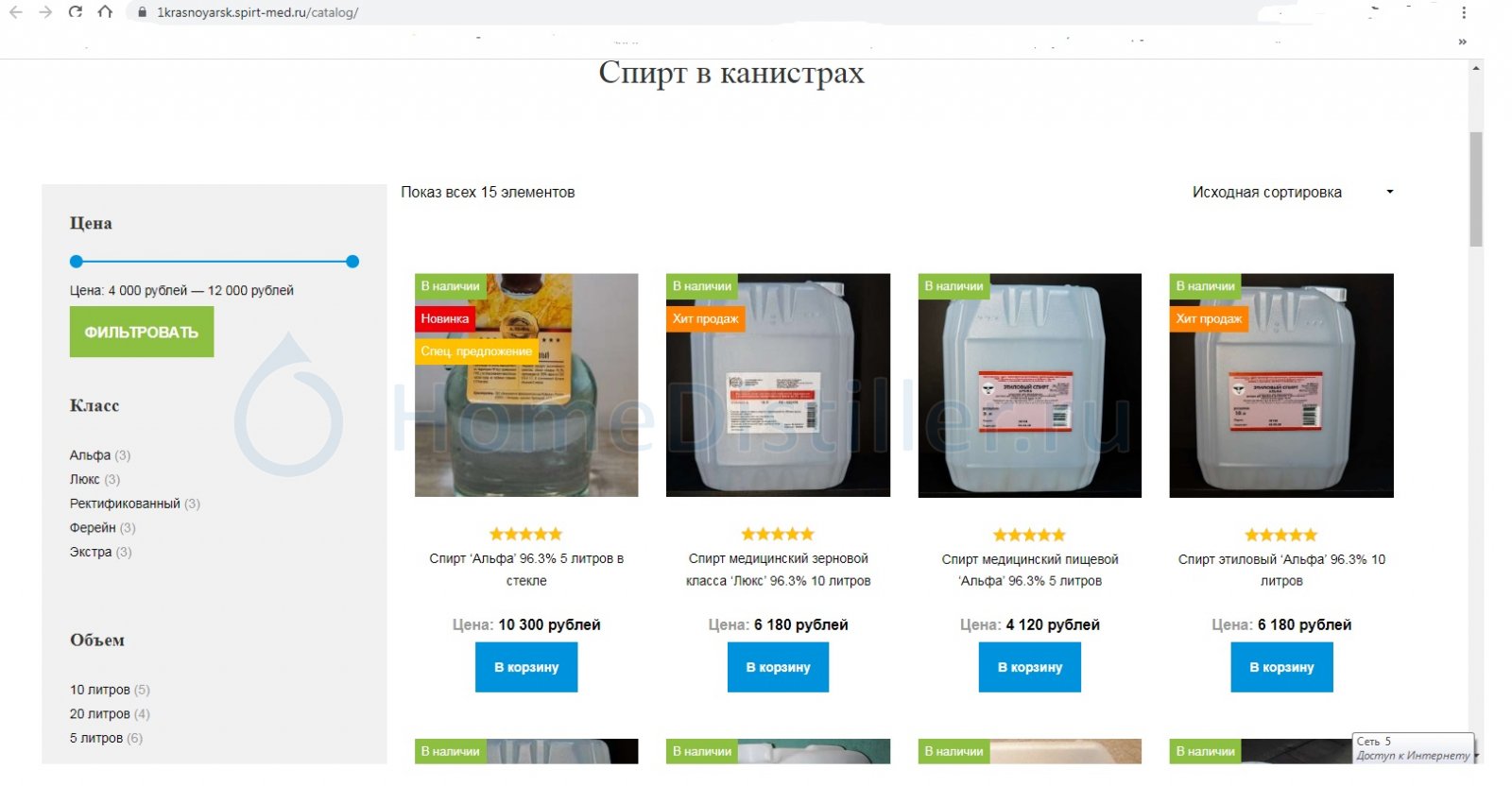Click the network status tray popup arrow
Screen dimensions: 1512x803
[x=1475, y=756]
